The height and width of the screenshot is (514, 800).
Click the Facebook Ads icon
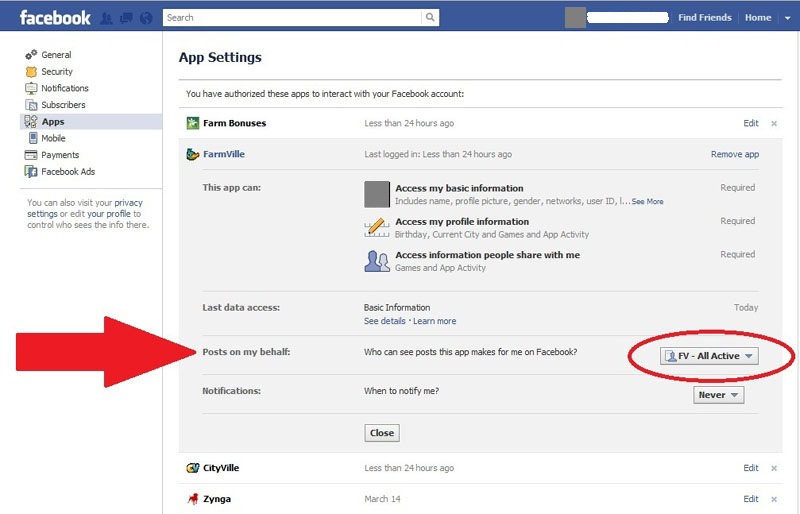pos(31,172)
